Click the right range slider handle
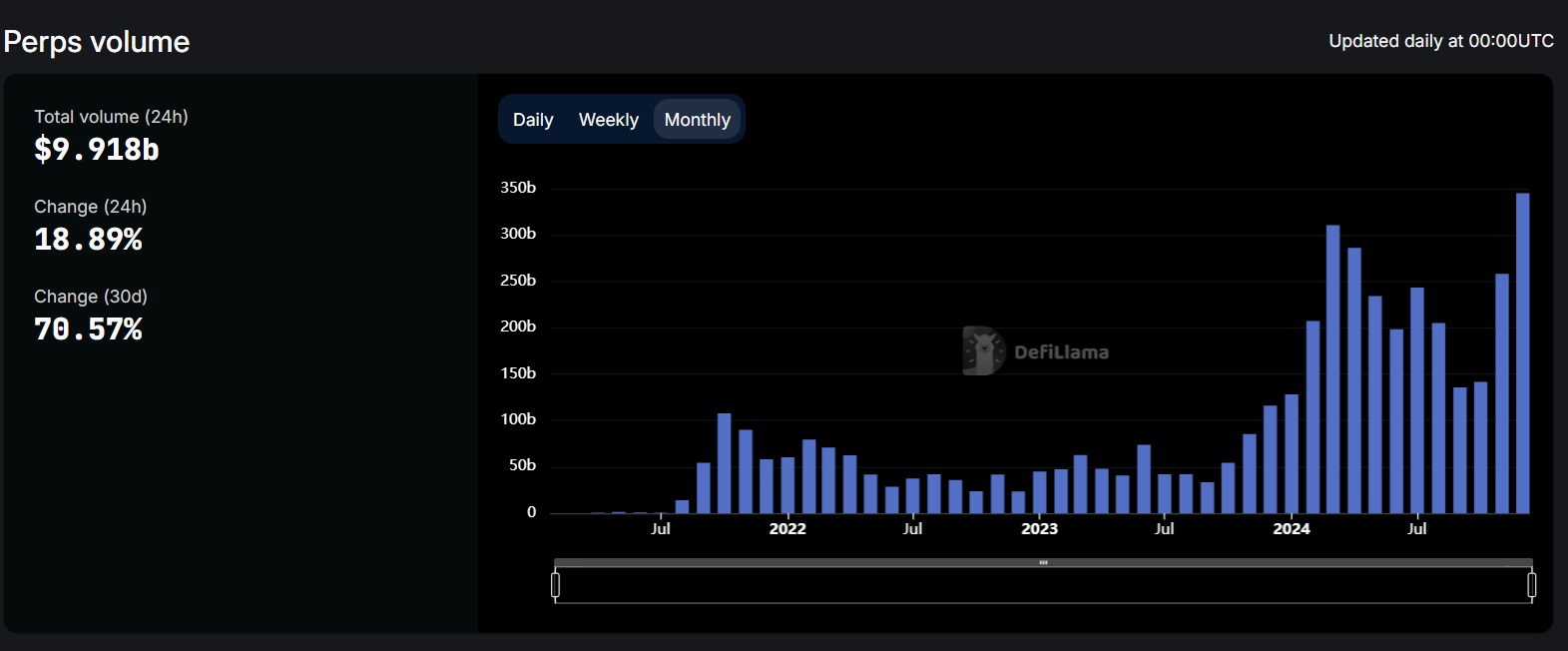The image size is (1568, 651). 1531,585
